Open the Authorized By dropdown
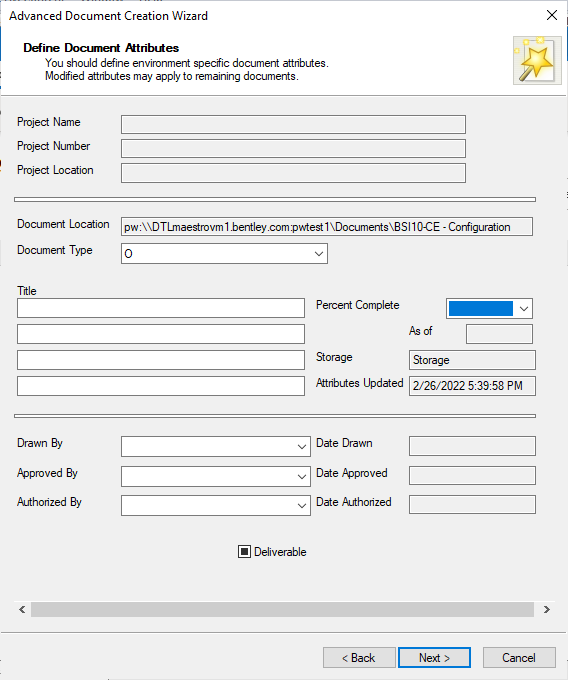Image resolution: width=568 pixels, height=680 pixels. coord(302,505)
